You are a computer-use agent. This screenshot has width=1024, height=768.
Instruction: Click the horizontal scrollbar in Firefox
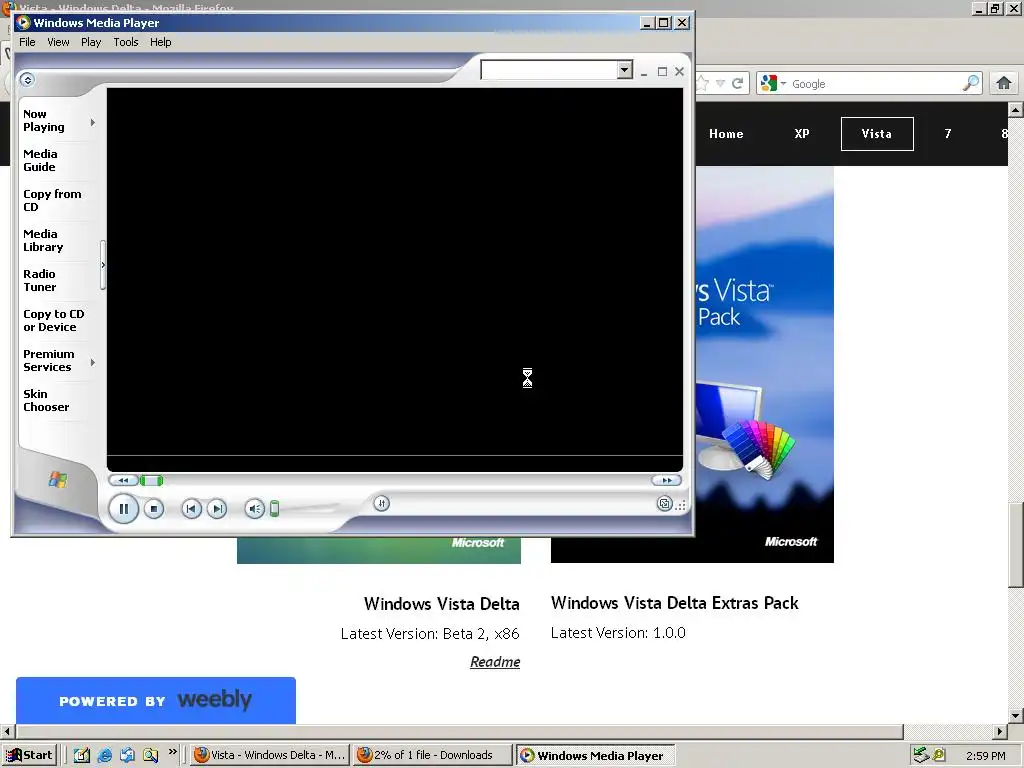click(x=459, y=731)
